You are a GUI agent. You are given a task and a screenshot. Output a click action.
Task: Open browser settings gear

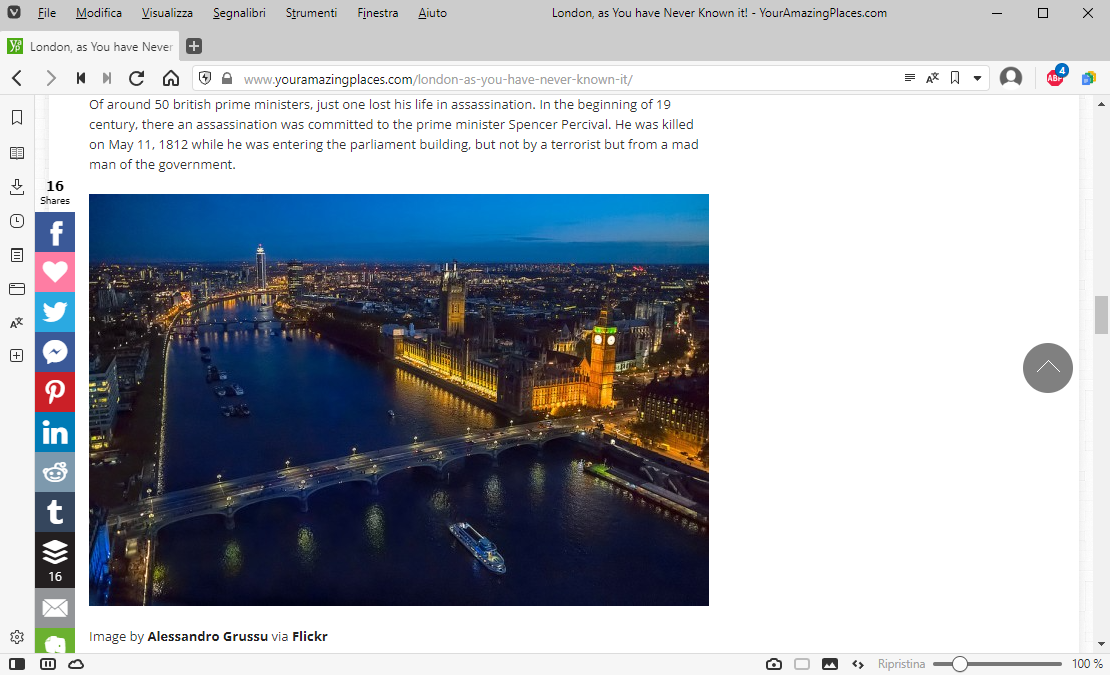click(x=17, y=637)
